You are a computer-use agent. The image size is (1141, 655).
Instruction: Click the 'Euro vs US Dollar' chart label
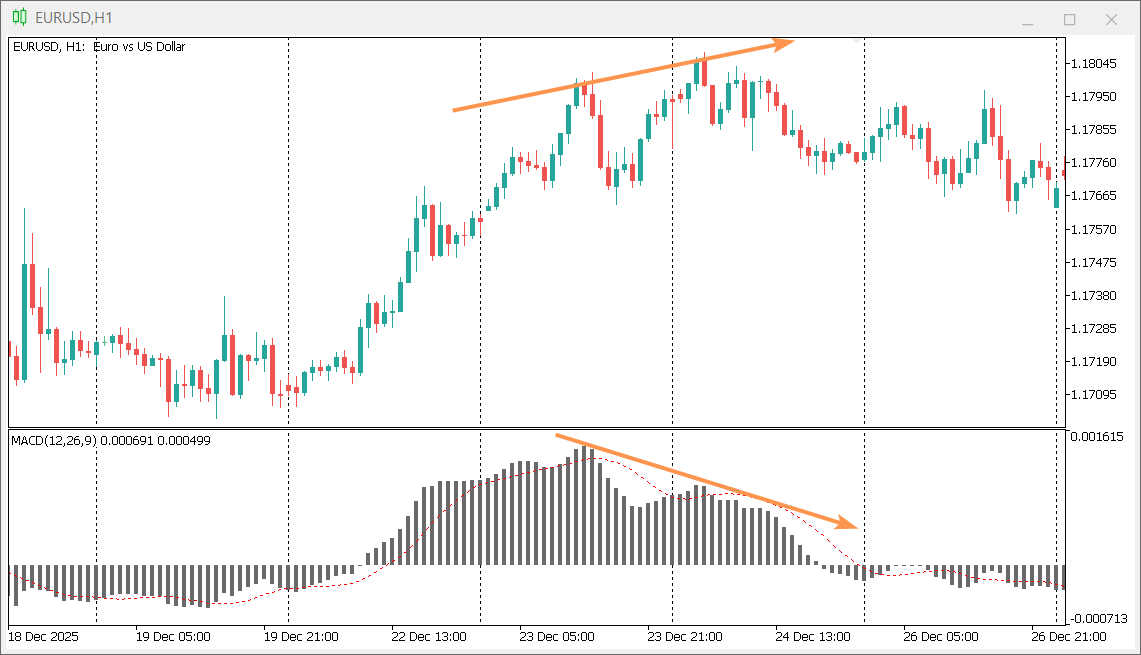coord(139,47)
